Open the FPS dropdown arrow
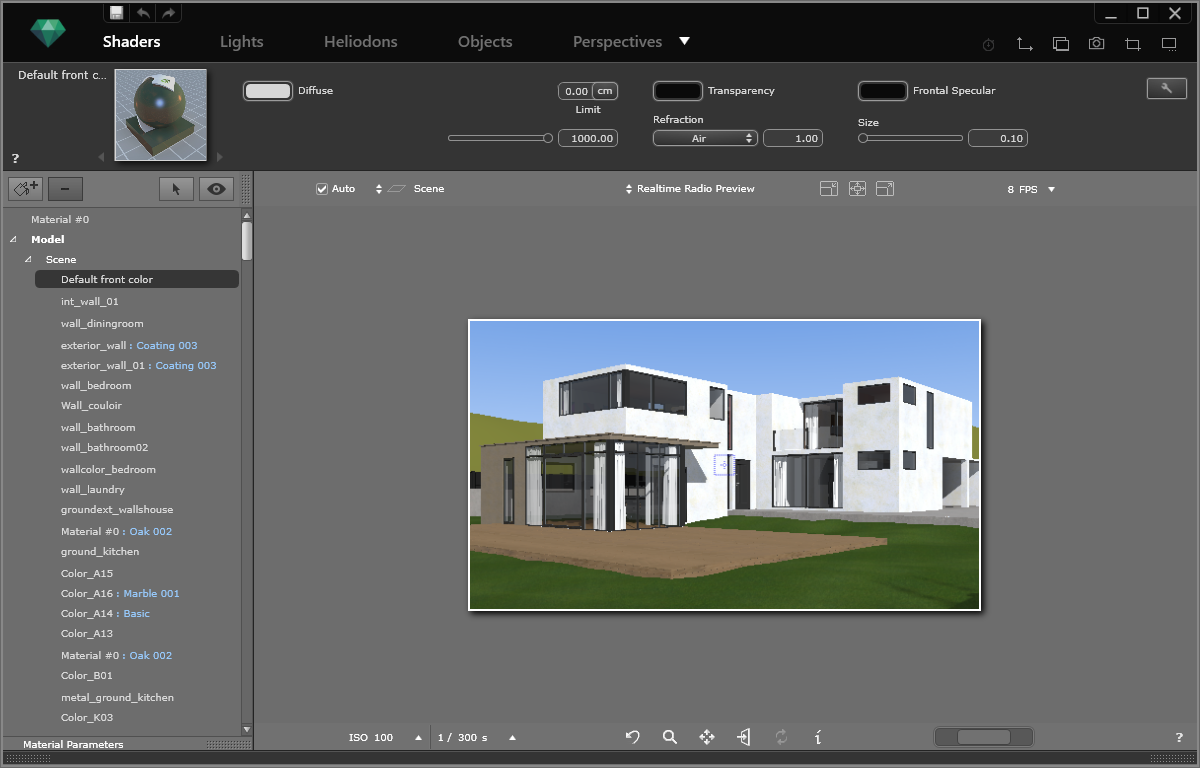 point(1051,189)
